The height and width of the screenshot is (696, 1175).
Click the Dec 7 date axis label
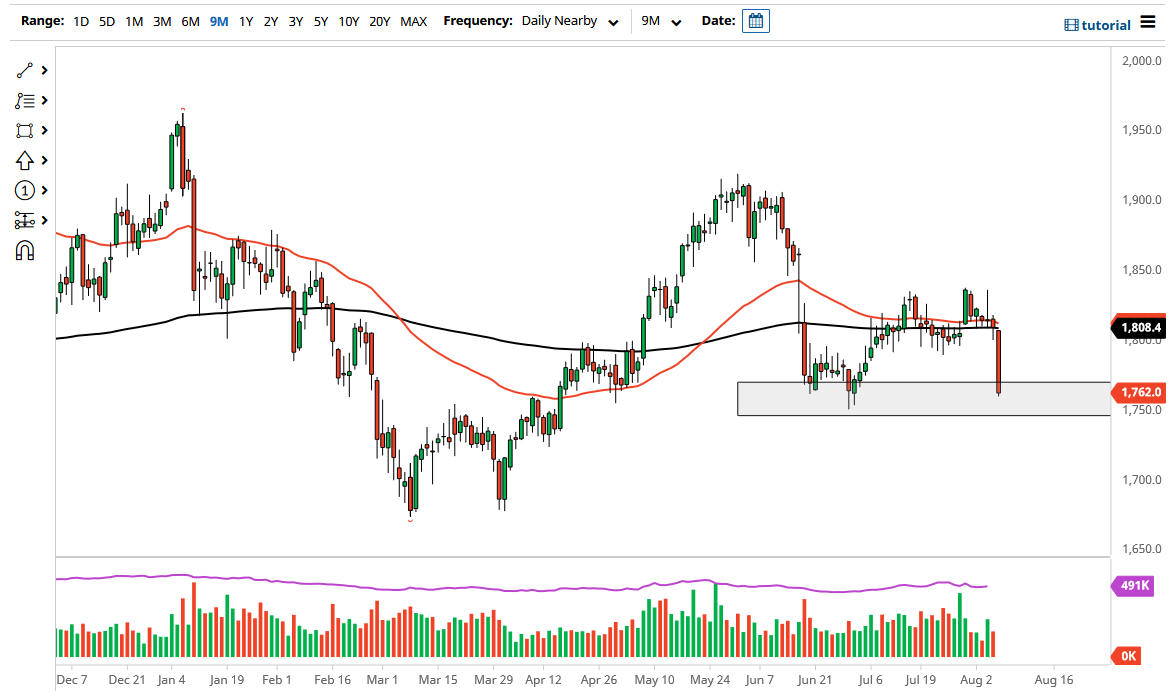[x=72, y=680]
